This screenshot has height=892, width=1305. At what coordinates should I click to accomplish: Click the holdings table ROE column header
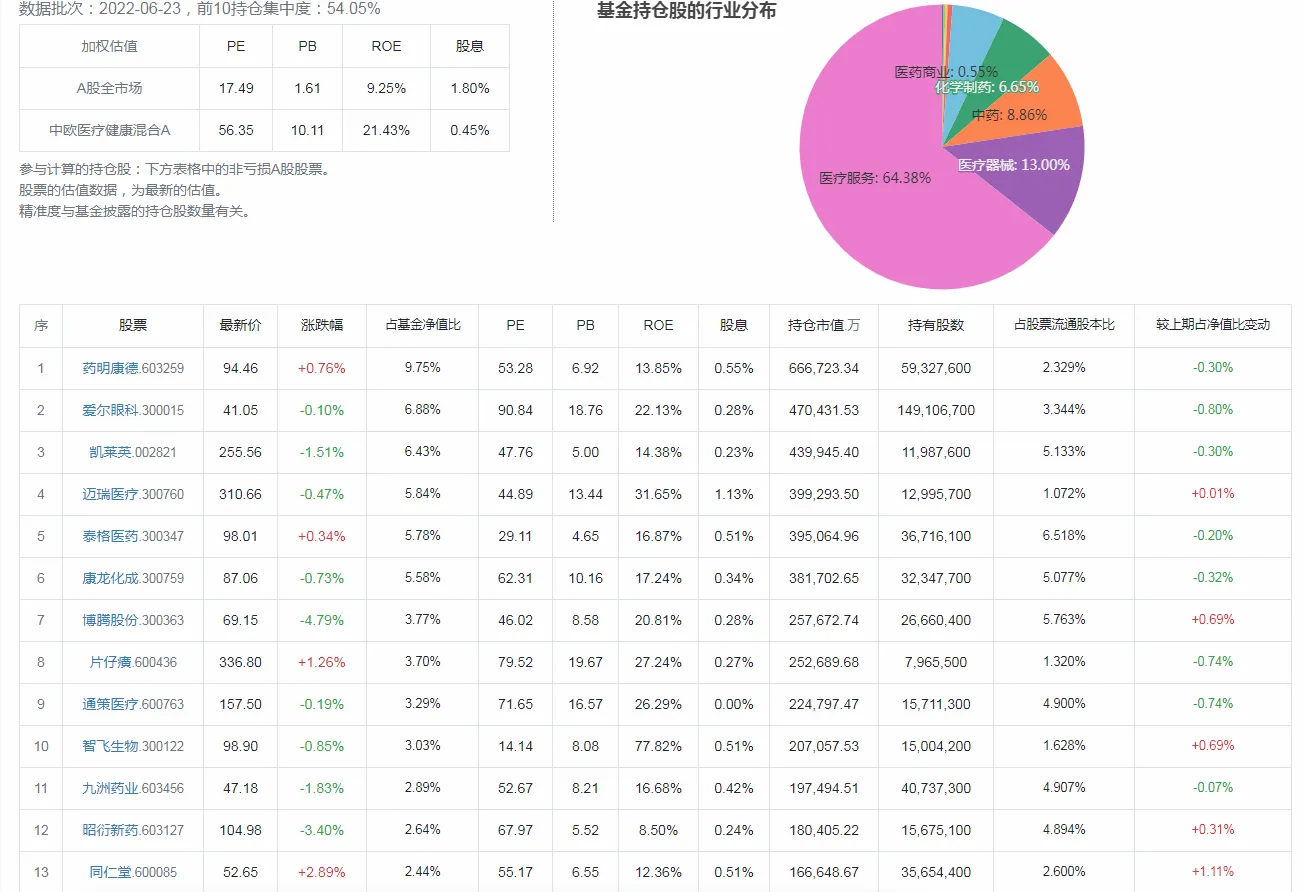point(658,326)
